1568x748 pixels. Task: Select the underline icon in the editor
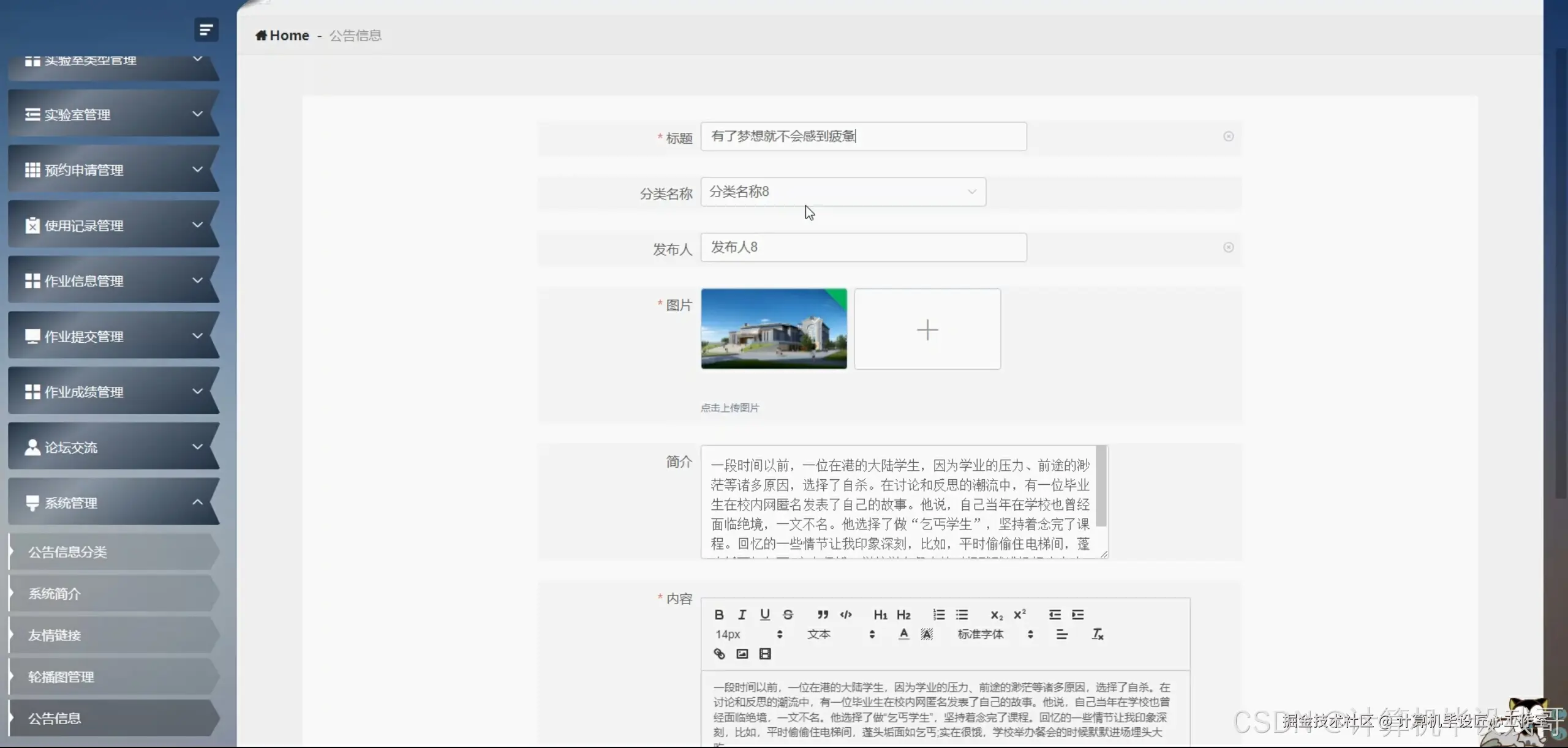(764, 615)
